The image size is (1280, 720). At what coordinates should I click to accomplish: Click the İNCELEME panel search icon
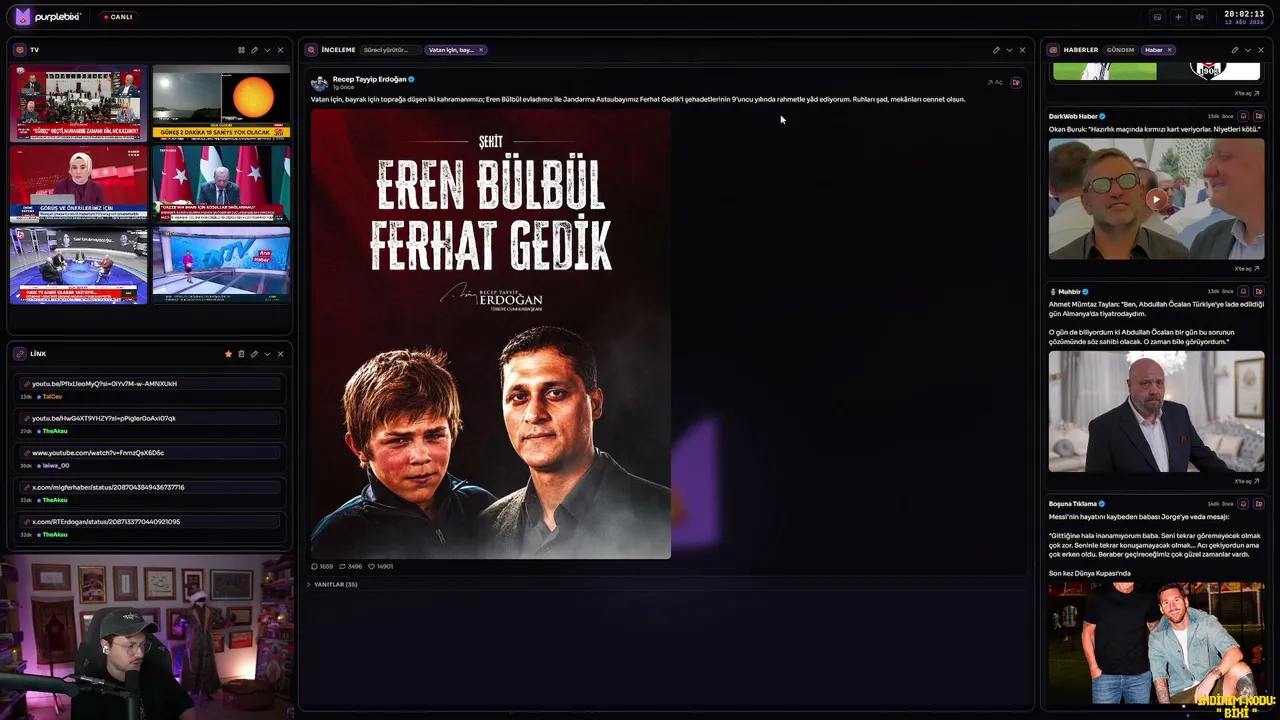[311, 50]
